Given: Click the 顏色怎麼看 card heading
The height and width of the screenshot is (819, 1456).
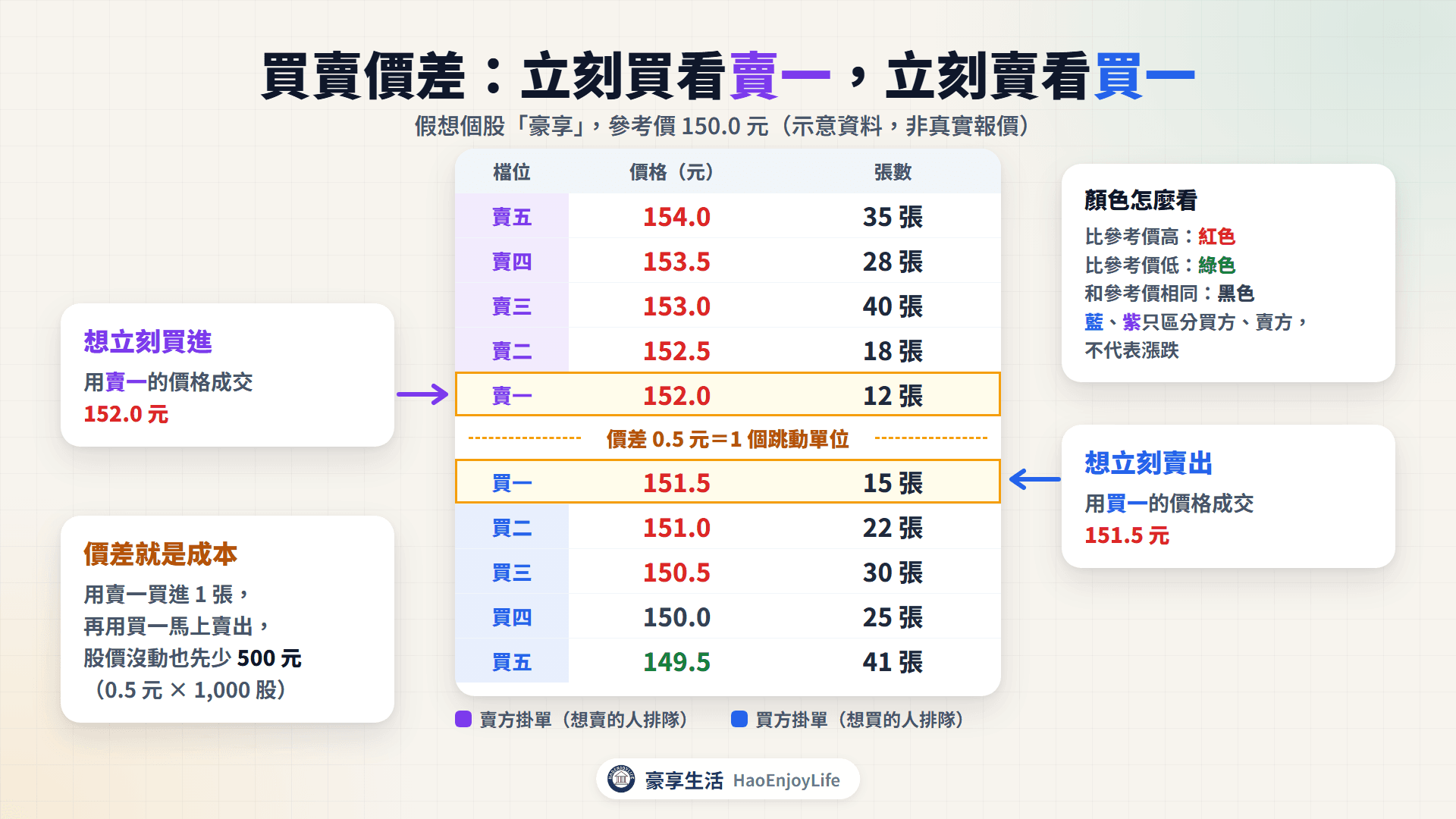Looking at the screenshot, I should click(x=1141, y=200).
